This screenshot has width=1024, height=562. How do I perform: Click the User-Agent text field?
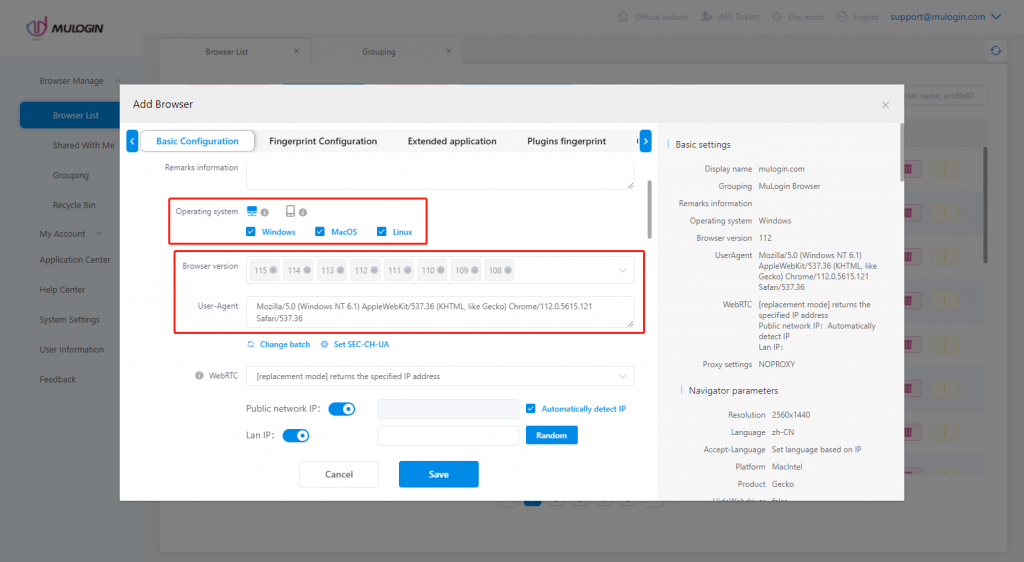coord(440,312)
